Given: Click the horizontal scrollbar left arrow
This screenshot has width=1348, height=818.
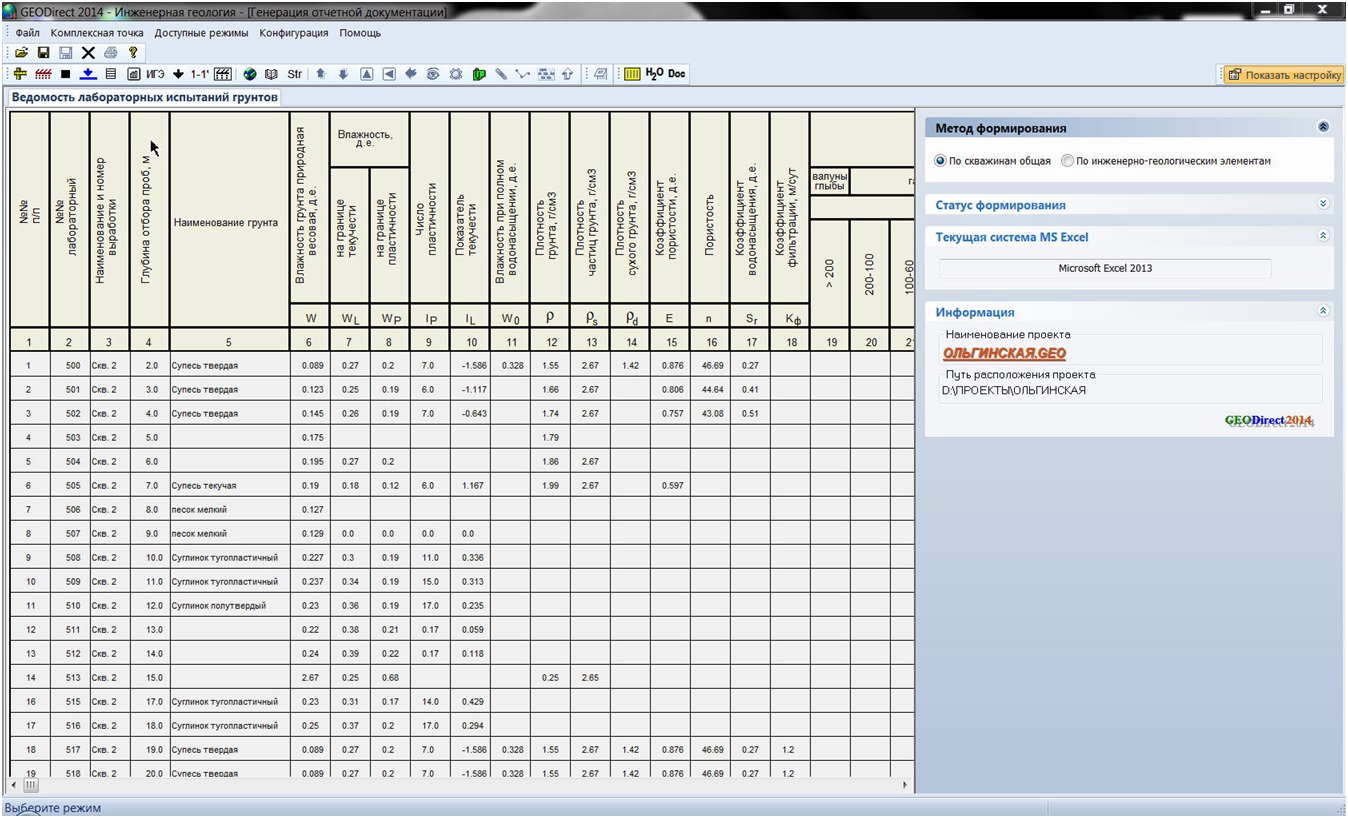Looking at the screenshot, I should (14, 785).
